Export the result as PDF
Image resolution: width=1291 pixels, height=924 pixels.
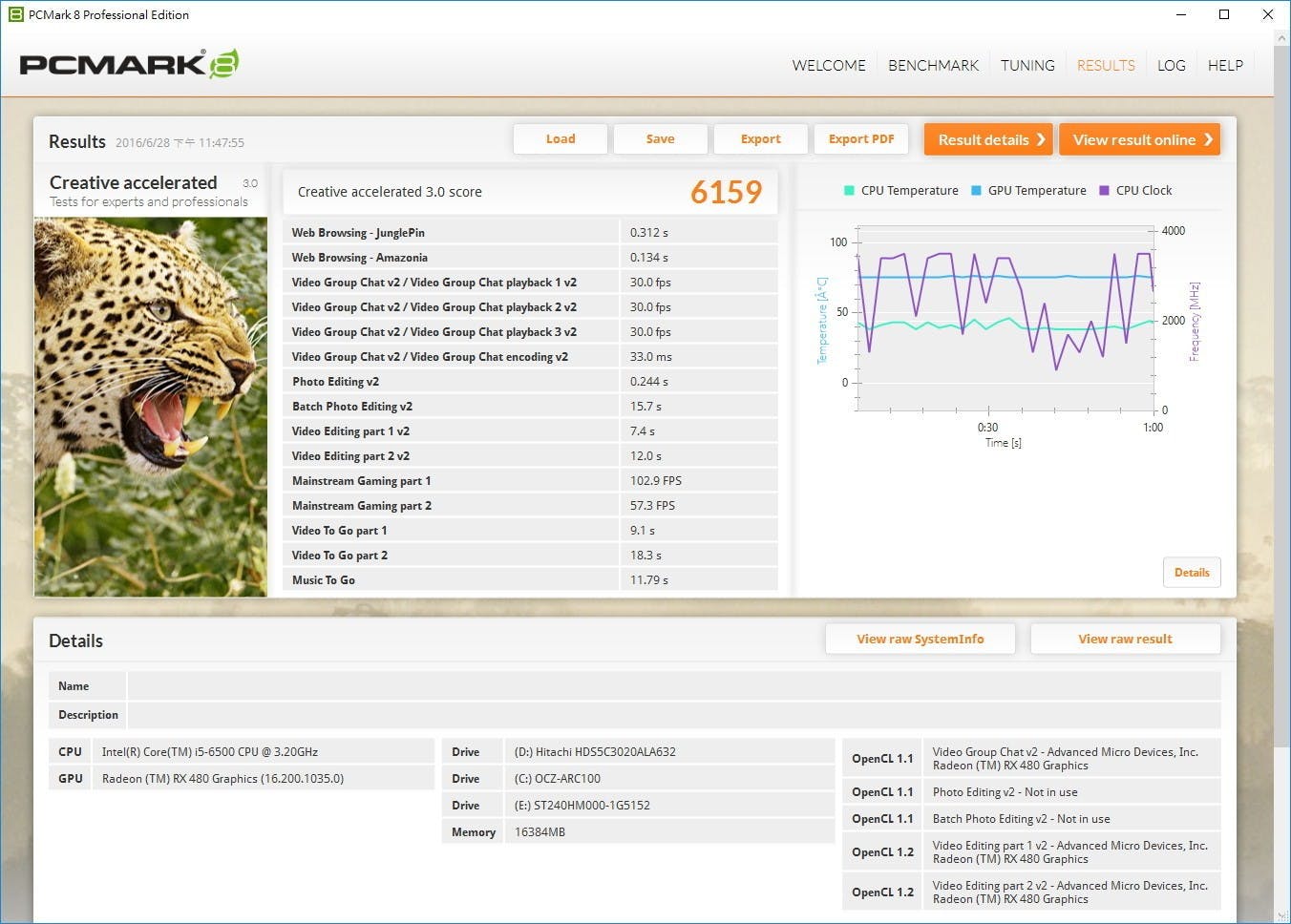861,139
